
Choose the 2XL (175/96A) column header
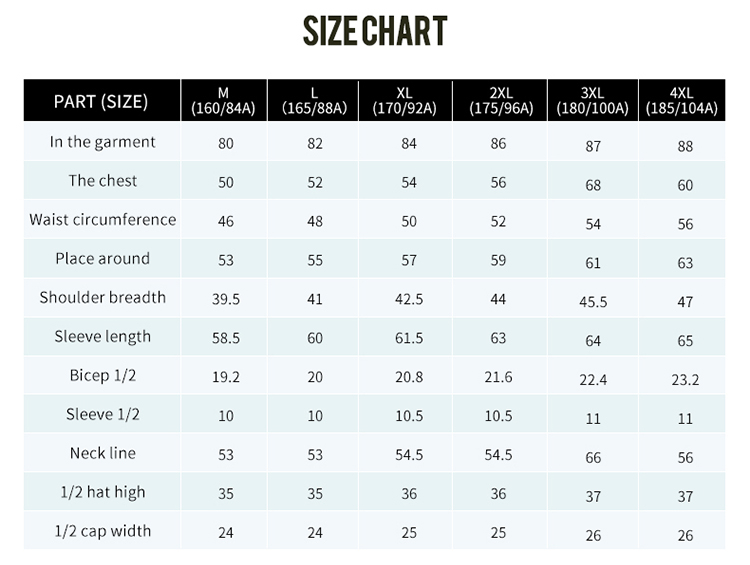[x=499, y=101]
